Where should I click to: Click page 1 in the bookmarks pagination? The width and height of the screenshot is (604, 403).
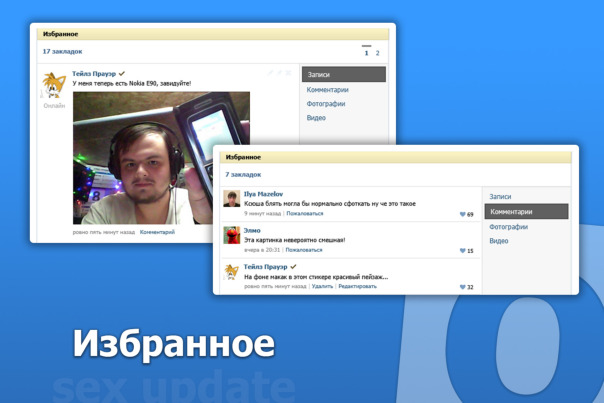366,53
